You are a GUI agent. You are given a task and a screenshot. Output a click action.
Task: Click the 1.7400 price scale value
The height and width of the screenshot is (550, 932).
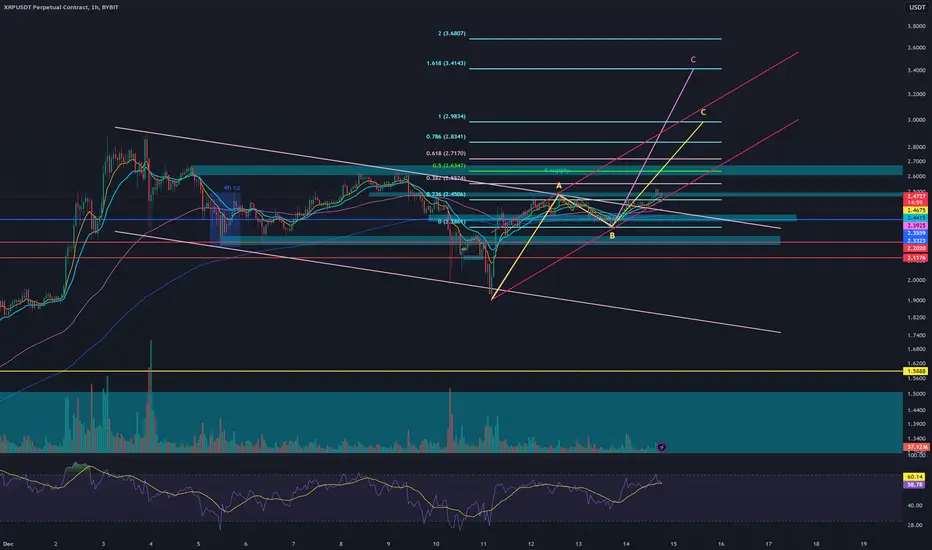(916, 335)
